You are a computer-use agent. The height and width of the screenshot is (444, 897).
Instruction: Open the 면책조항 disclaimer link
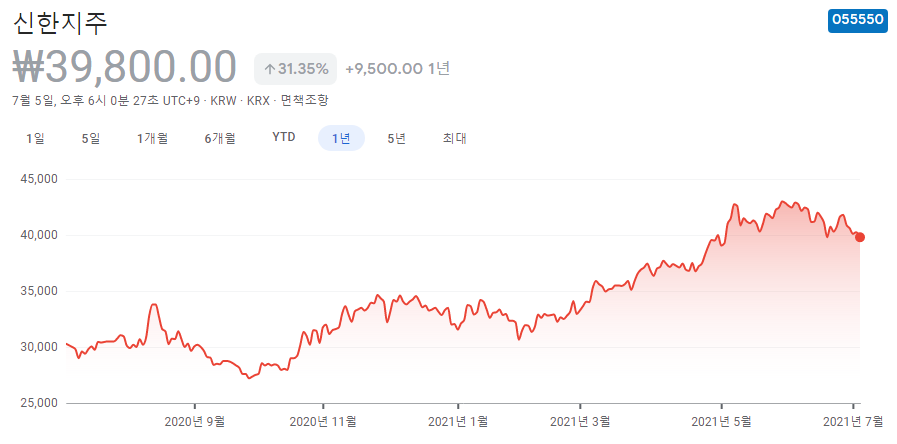(x=305, y=101)
